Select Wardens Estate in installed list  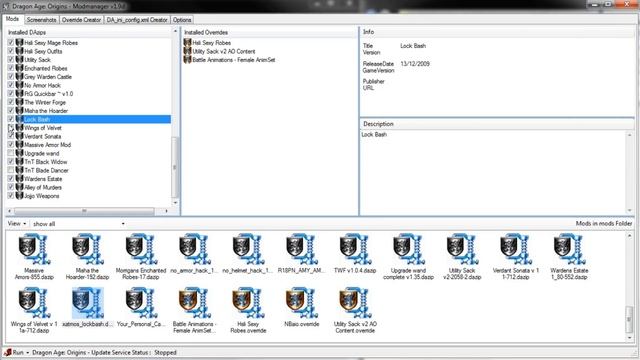pos(43,179)
